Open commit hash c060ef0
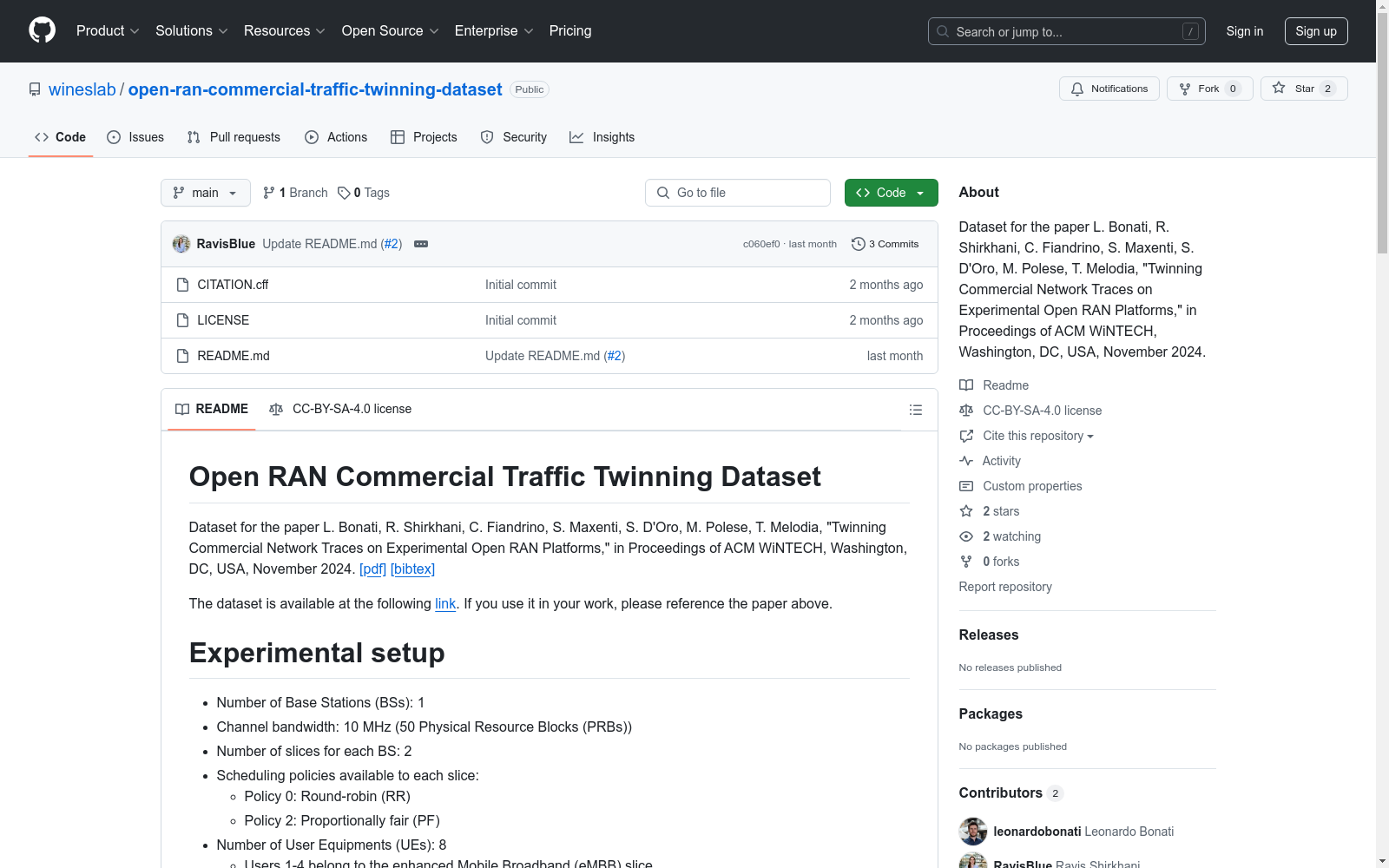This screenshot has height=868, width=1389. (x=761, y=244)
